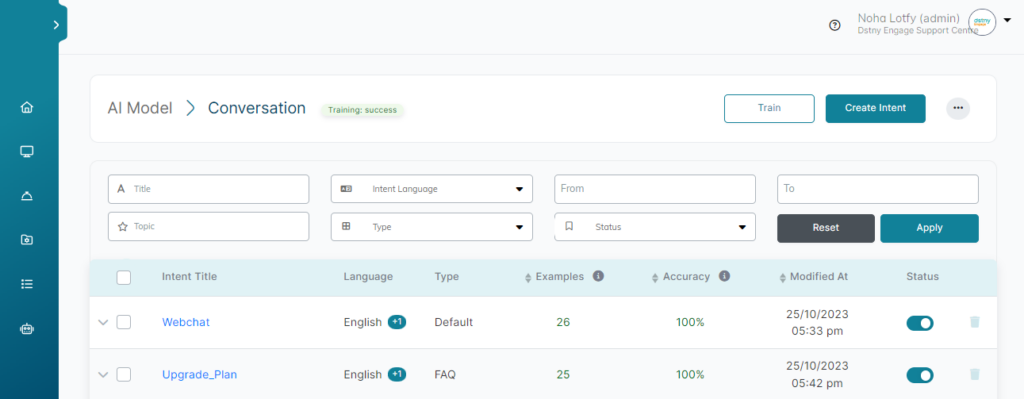
Task: Open the Upgrade_Plan intent link
Action: (199, 375)
